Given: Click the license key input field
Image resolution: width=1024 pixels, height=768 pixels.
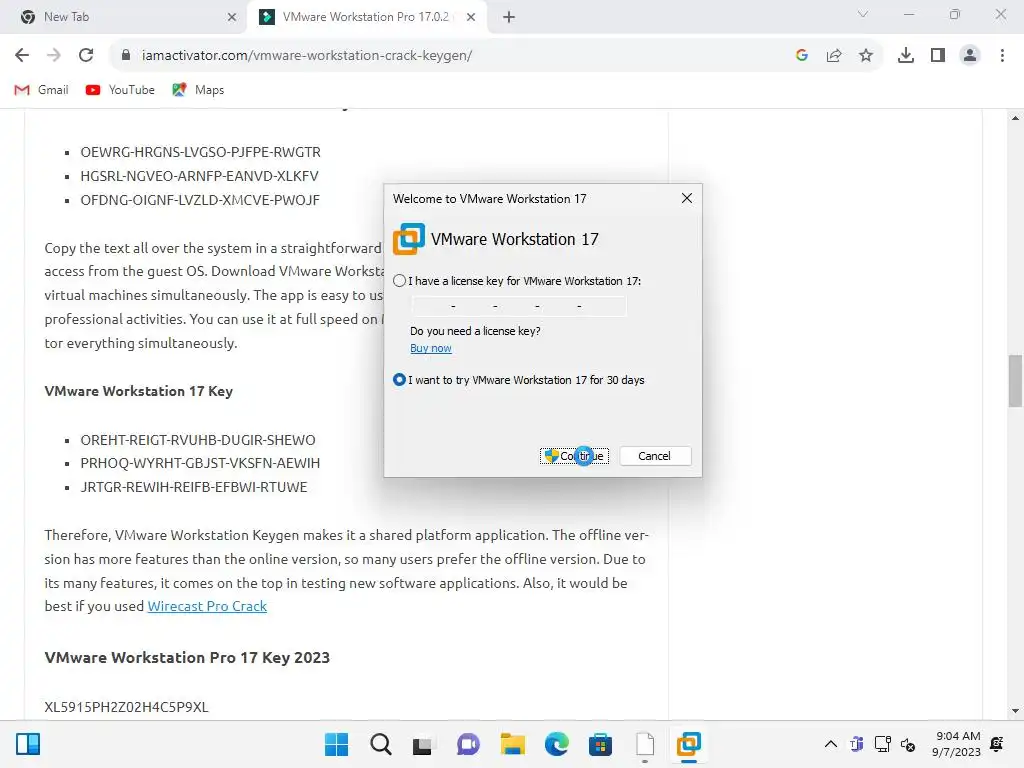Looking at the screenshot, I should [x=519, y=306].
